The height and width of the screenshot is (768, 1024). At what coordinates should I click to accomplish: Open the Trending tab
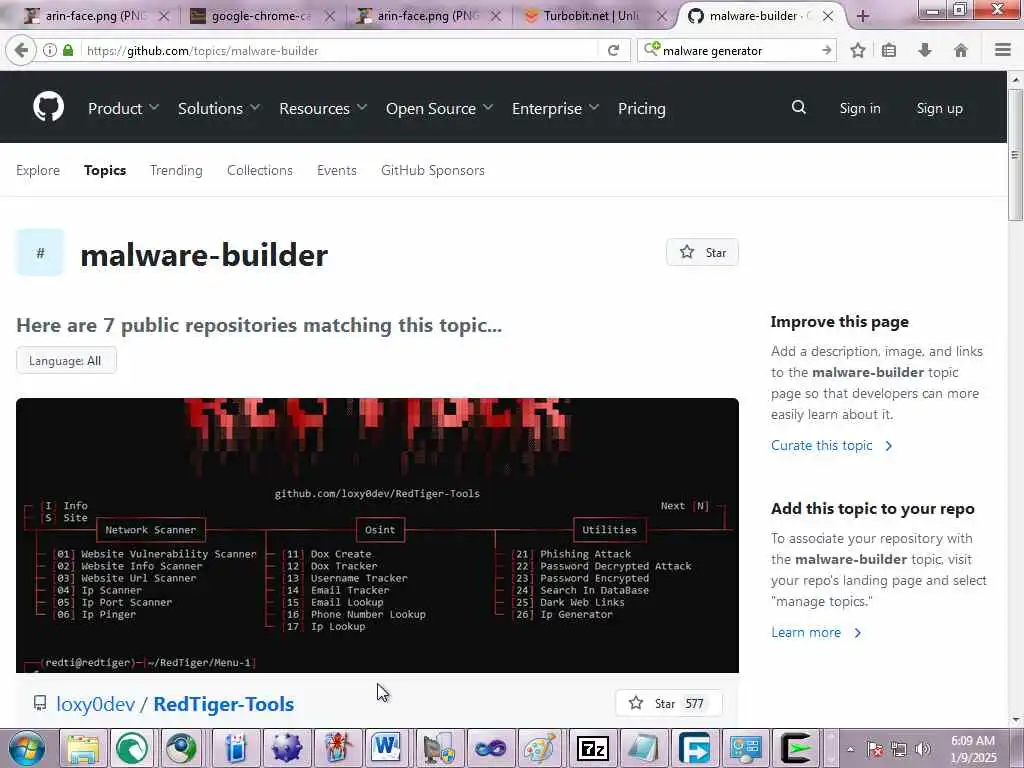click(176, 170)
